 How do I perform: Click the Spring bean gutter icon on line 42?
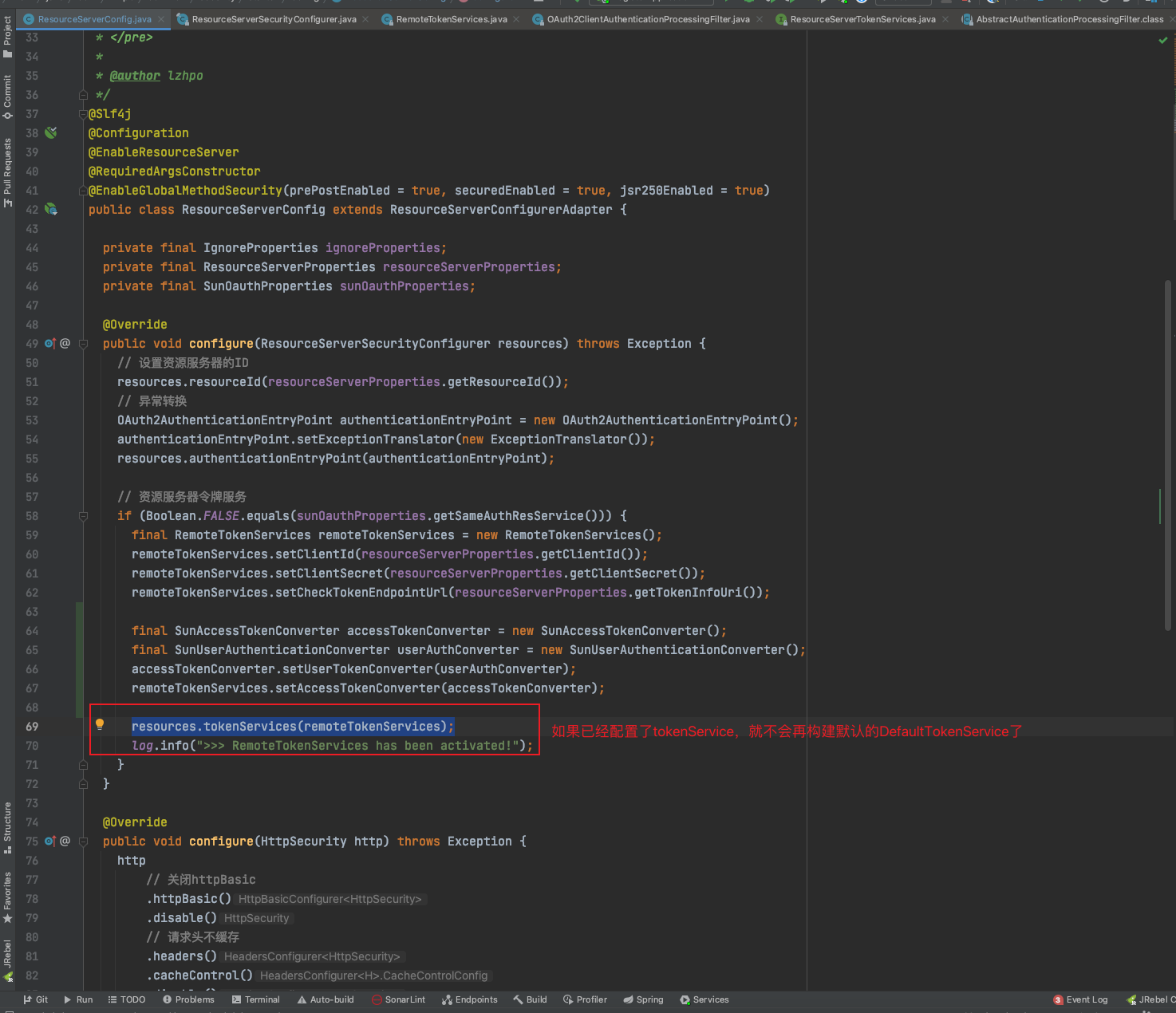(50, 209)
